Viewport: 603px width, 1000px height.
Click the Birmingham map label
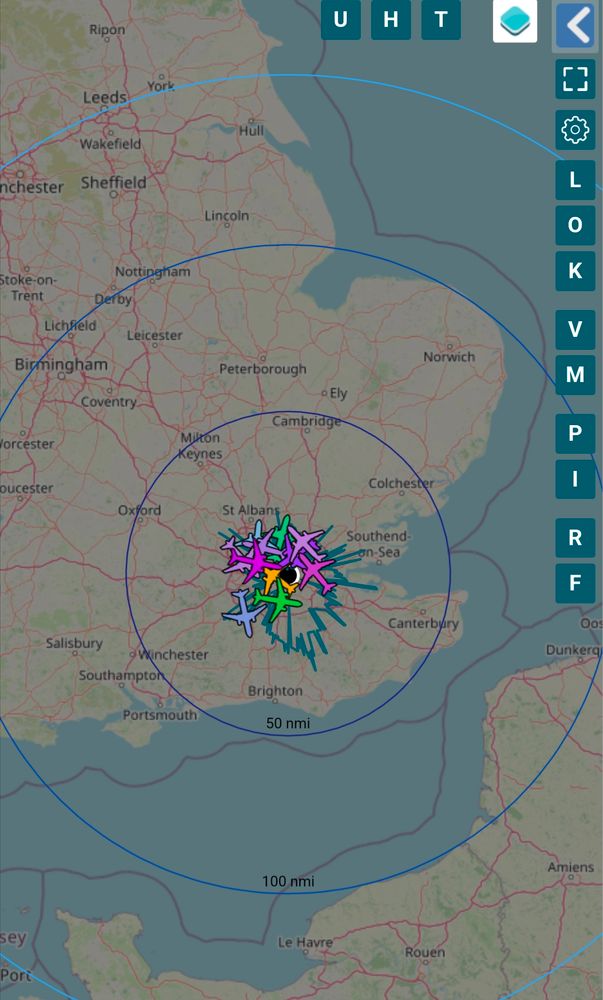coord(61,365)
